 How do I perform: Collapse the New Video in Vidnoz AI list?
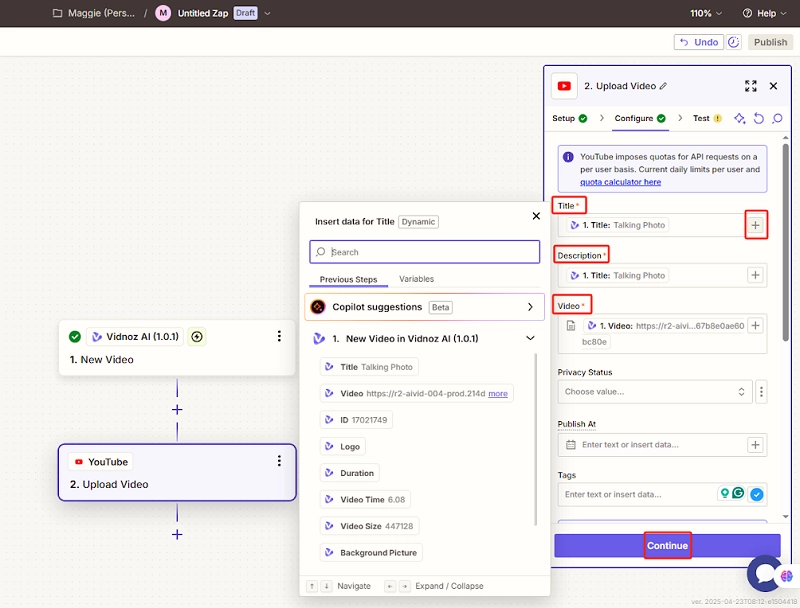click(530, 339)
